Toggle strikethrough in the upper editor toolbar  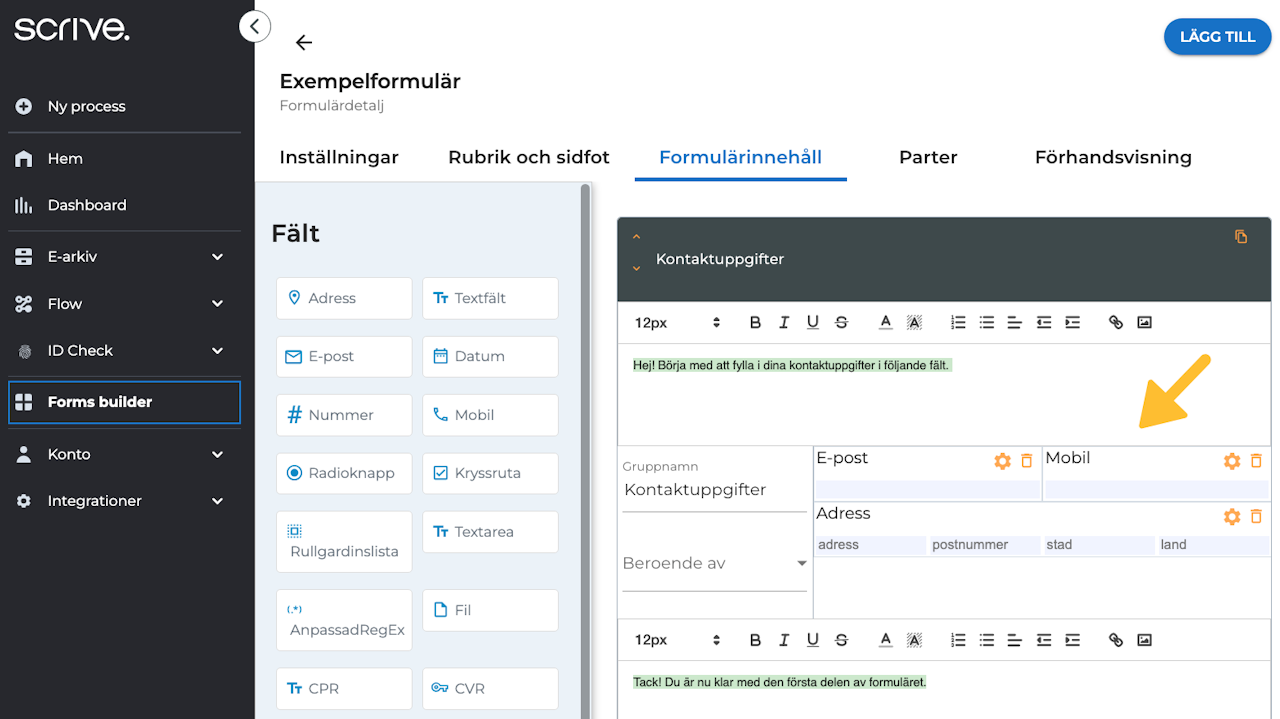point(841,322)
